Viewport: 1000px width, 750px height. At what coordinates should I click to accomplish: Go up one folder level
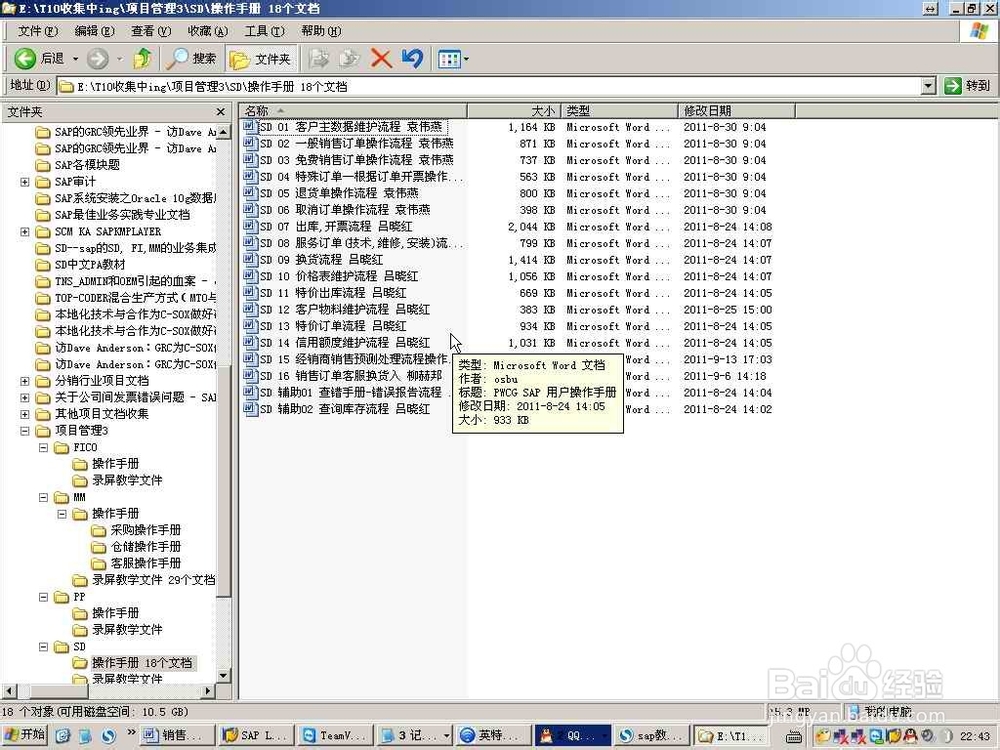pos(142,59)
